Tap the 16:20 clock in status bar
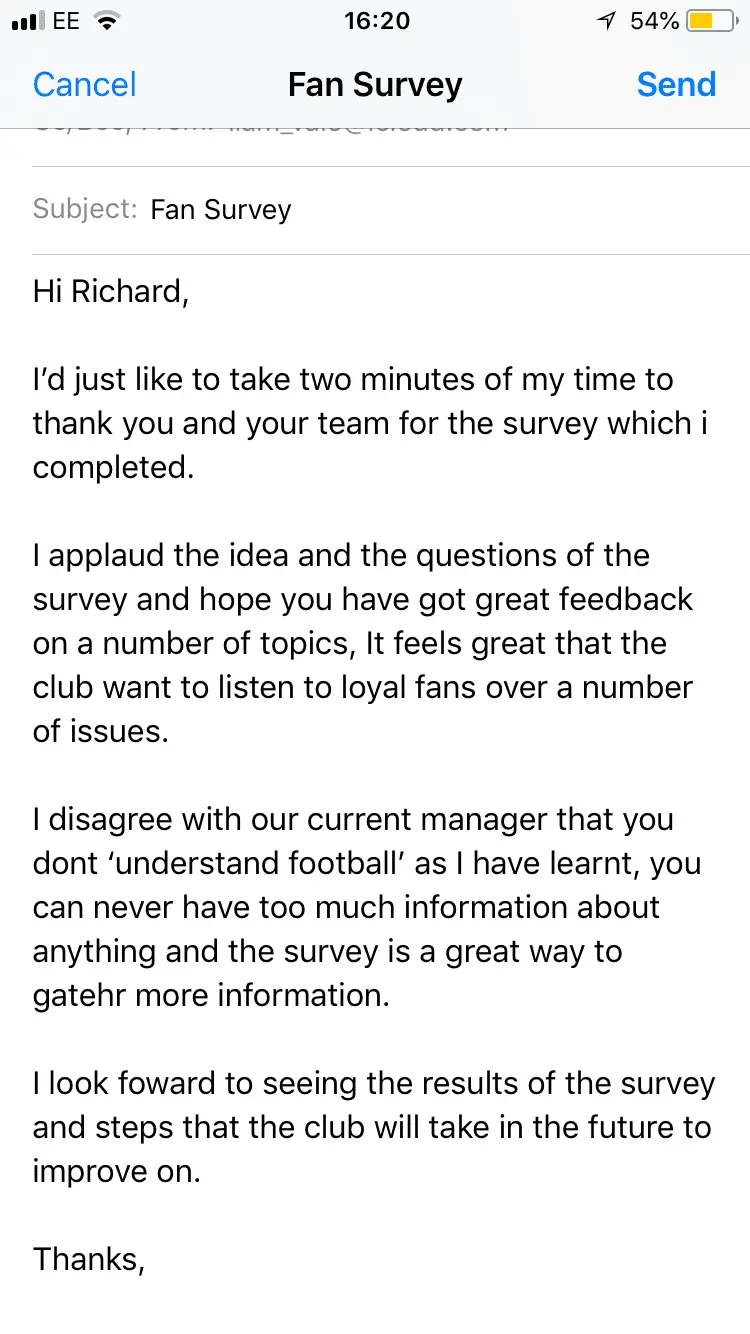 (x=376, y=21)
